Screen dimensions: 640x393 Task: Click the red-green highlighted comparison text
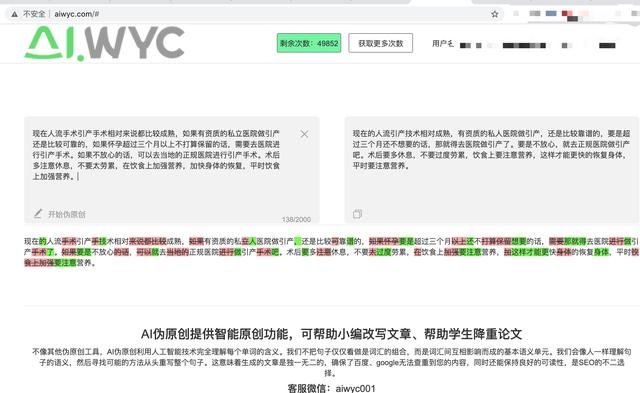coord(331,252)
